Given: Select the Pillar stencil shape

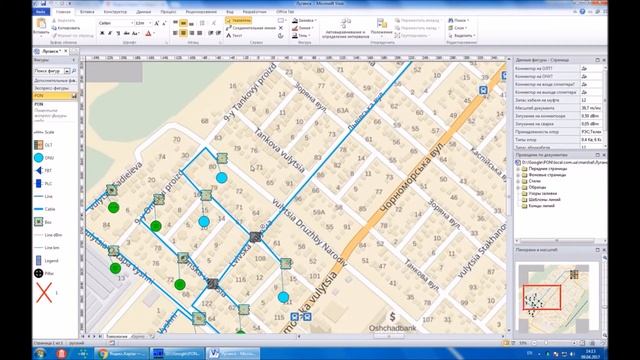Looking at the screenshot, I should point(39,273).
